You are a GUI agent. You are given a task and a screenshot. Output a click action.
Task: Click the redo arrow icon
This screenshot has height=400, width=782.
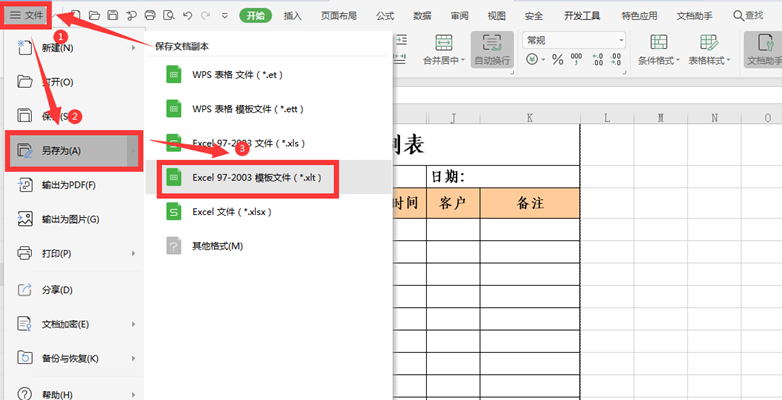click(205, 15)
